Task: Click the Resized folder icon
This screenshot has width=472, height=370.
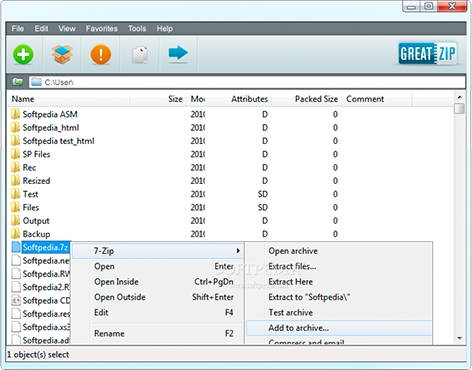Action: click(15, 181)
